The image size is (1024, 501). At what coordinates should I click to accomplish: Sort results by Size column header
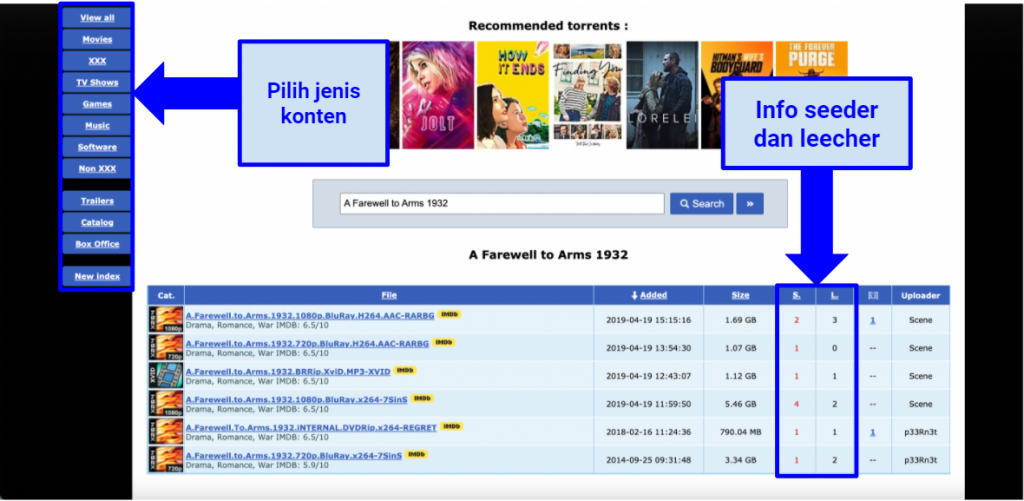(740, 295)
